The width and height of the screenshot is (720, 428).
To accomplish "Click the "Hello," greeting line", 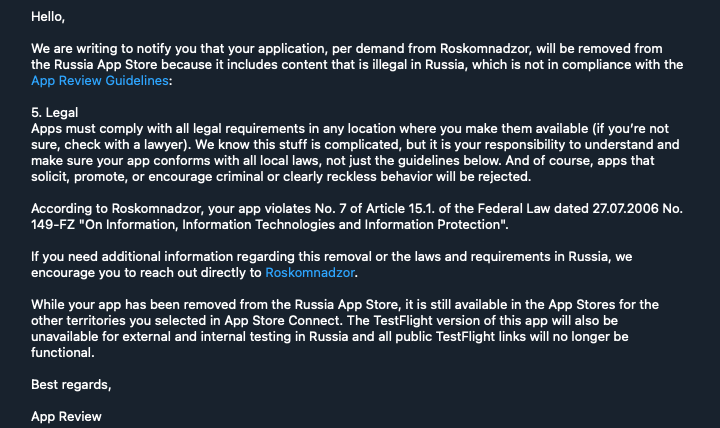I will (48, 17).
